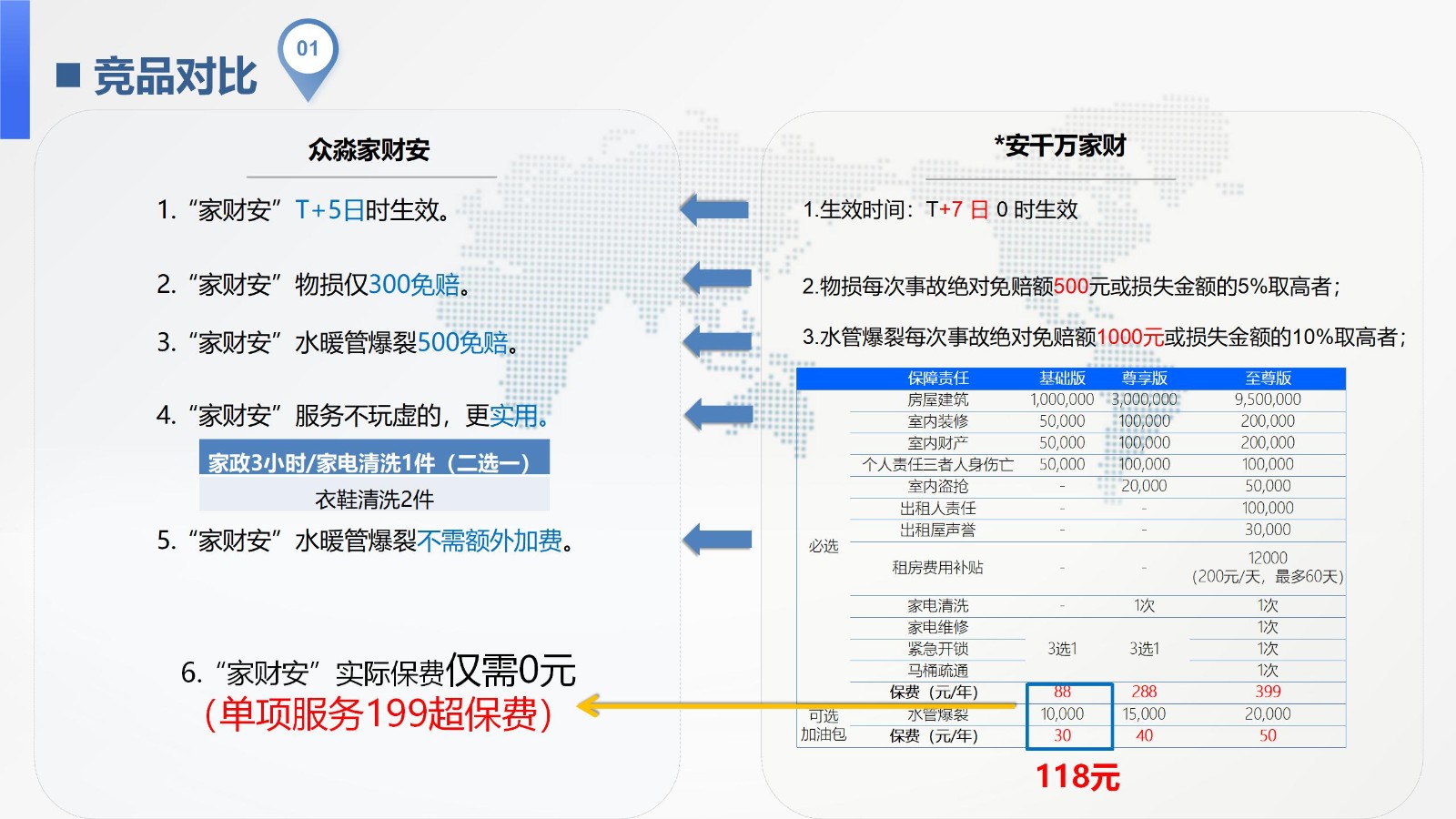The width and height of the screenshot is (1456, 819).
Task: Click the 尊享版 column header
Action: tap(1144, 379)
